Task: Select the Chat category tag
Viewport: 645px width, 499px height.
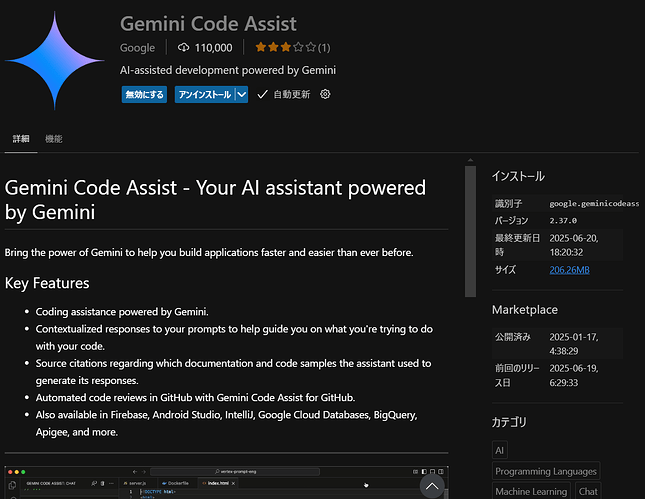Action: coord(588,491)
